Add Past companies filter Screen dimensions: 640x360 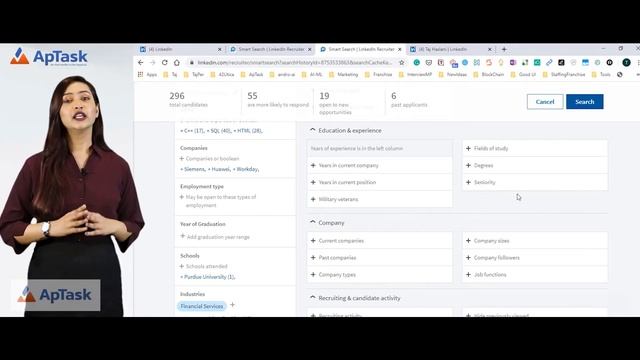[380, 258]
